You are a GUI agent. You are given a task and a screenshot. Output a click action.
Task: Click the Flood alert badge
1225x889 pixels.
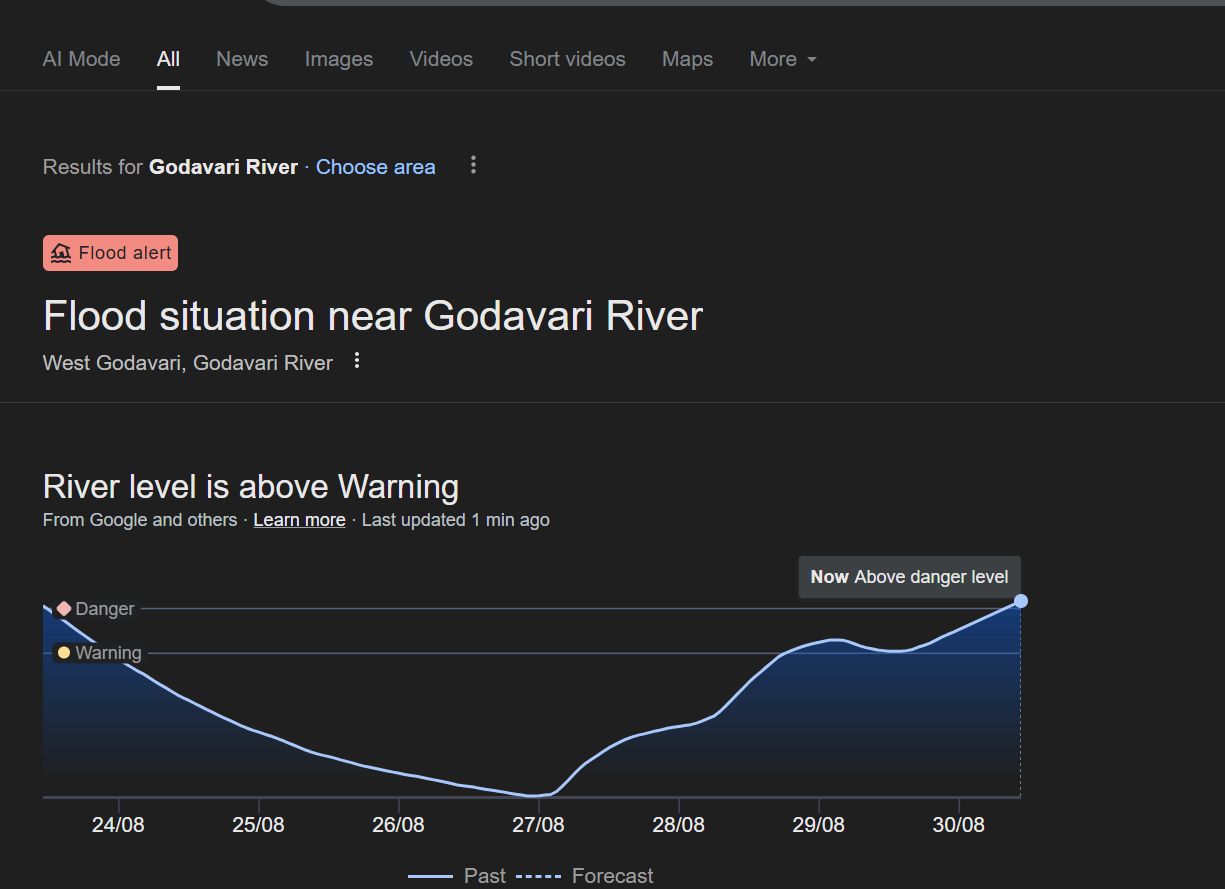click(110, 252)
